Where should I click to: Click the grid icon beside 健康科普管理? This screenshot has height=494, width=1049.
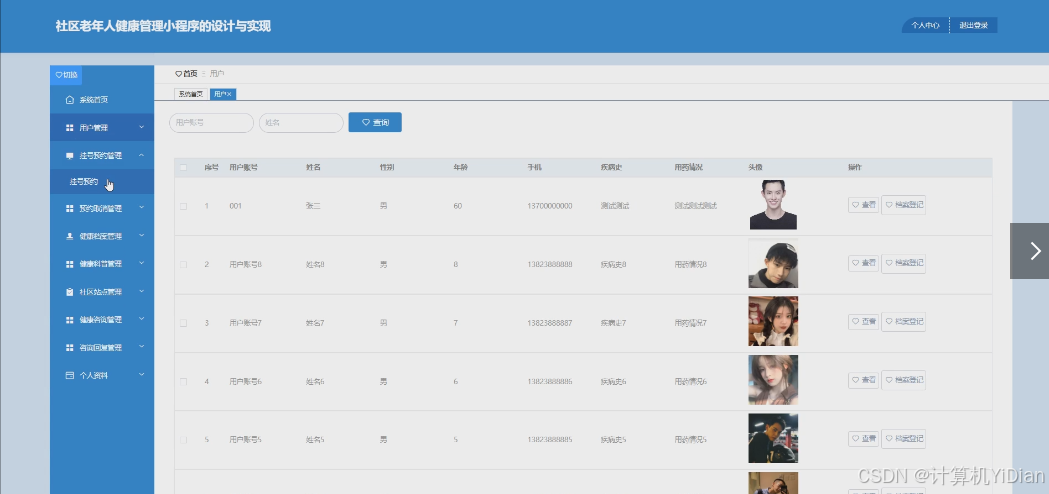tap(70, 264)
